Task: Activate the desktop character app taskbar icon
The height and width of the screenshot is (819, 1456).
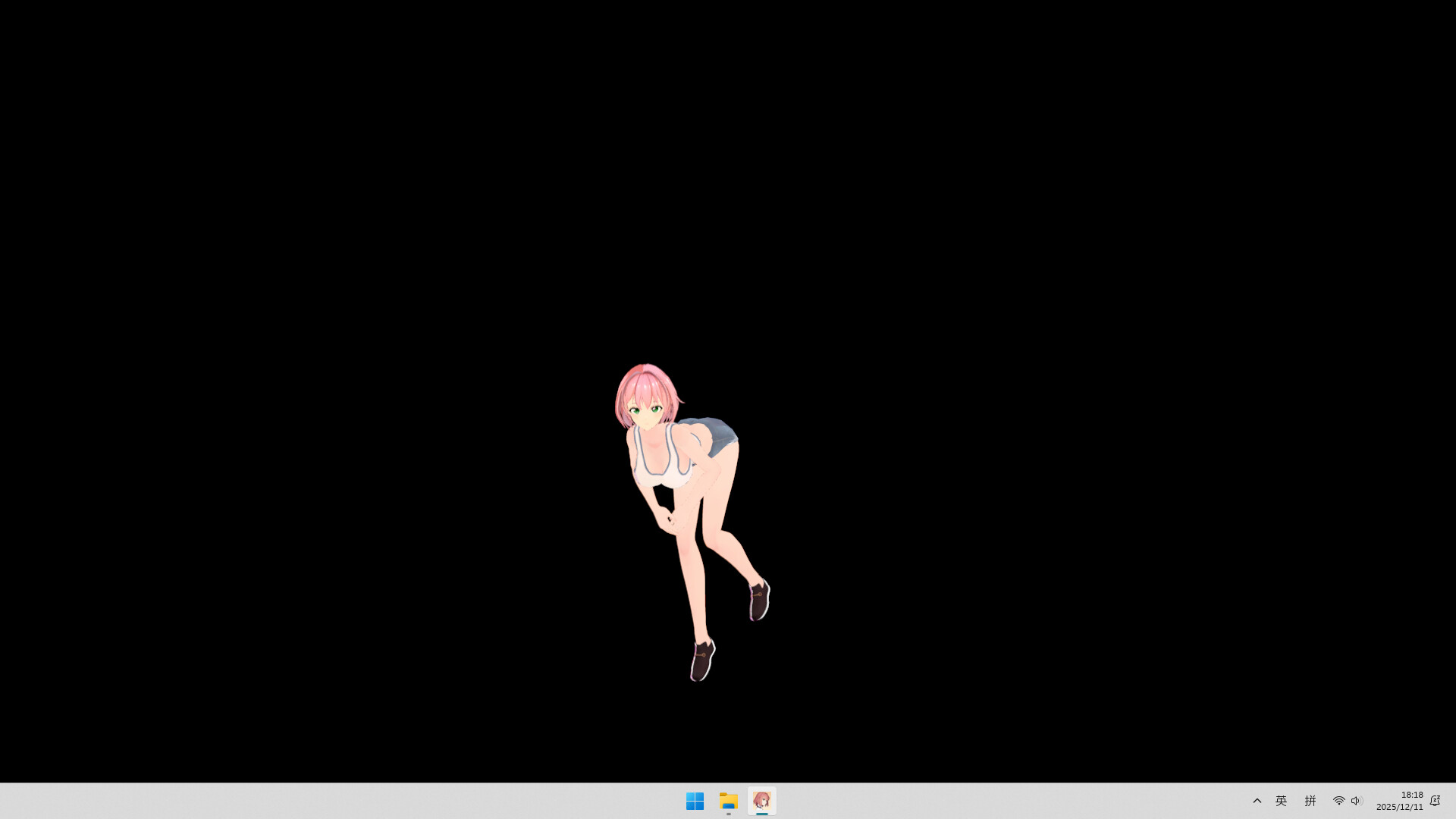Action: (x=761, y=800)
